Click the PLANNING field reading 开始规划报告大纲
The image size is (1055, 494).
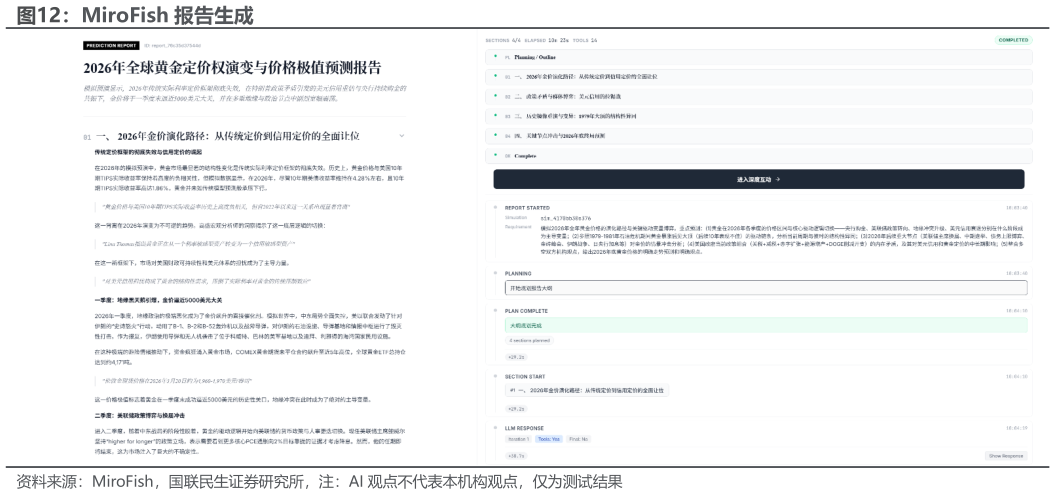(x=766, y=287)
